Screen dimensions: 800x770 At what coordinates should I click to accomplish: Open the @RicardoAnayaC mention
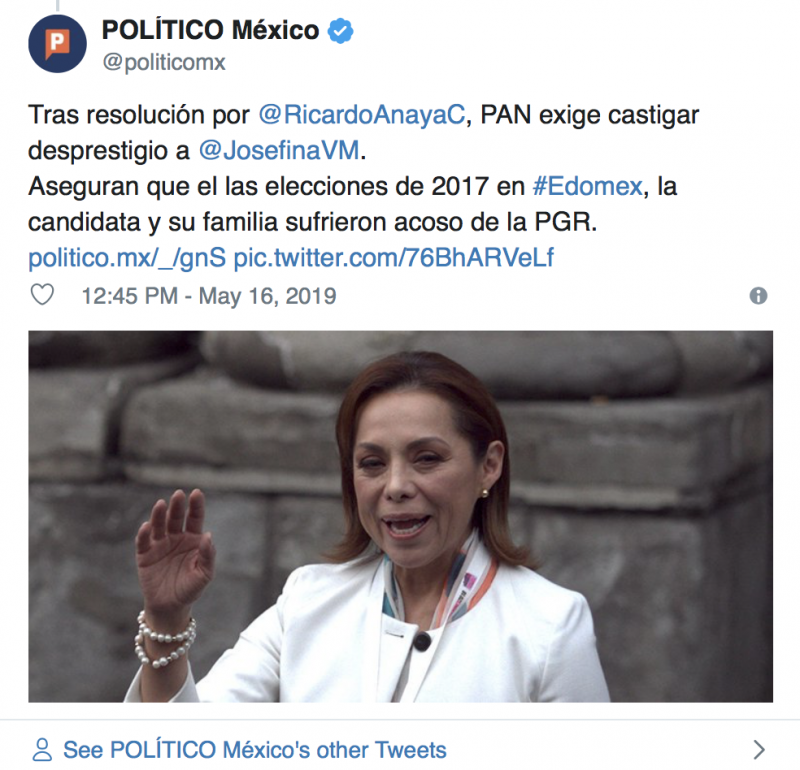tap(362, 114)
